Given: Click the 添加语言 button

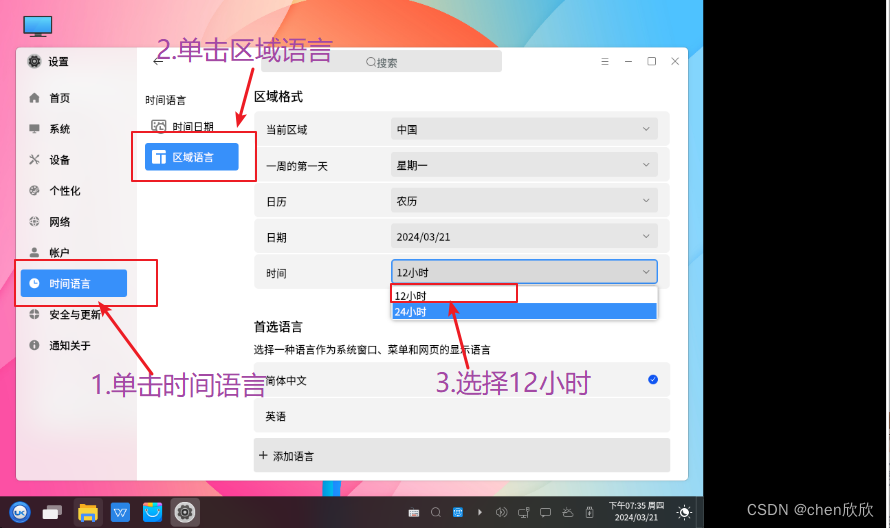Looking at the screenshot, I should tap(461, 455).
